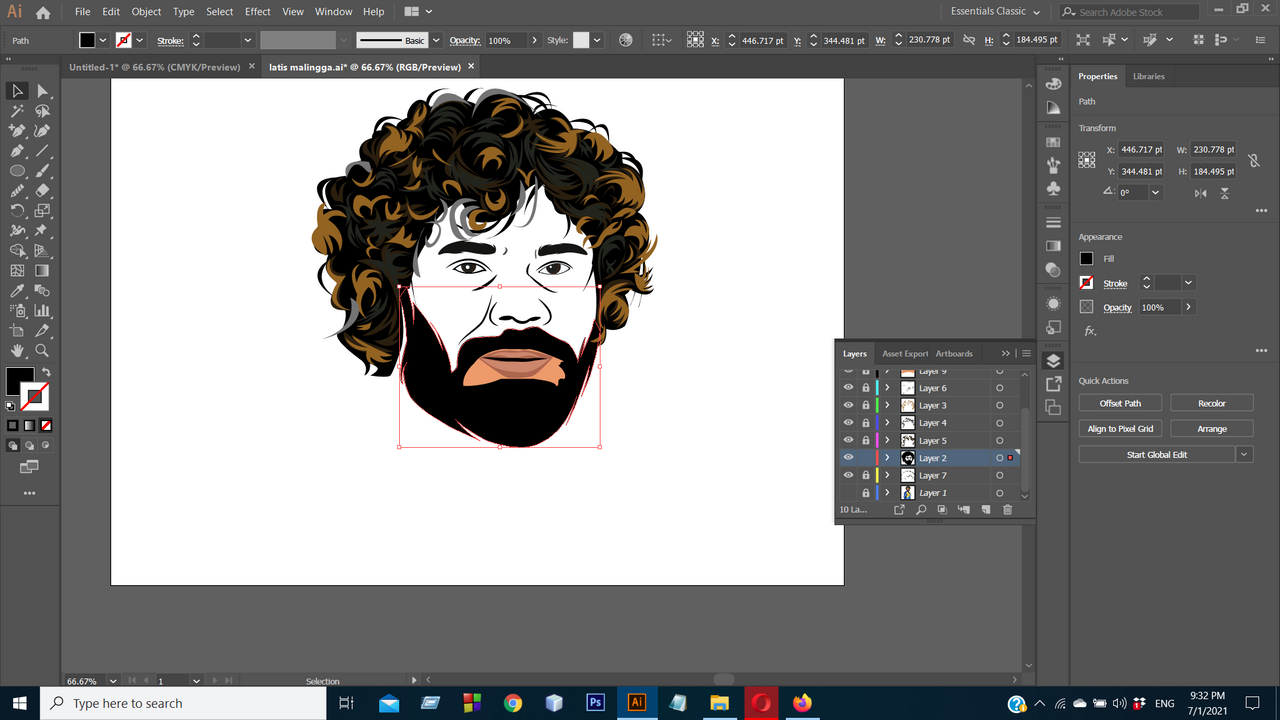Open the Recolor Artwork wheel icon
Image resolution: width=1280 pixels, height=720 pixels.
(x=626, y=40)
